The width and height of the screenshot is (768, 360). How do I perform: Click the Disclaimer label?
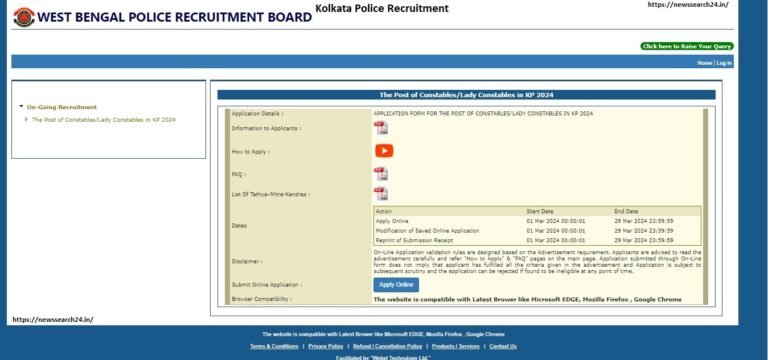point(247,262)
